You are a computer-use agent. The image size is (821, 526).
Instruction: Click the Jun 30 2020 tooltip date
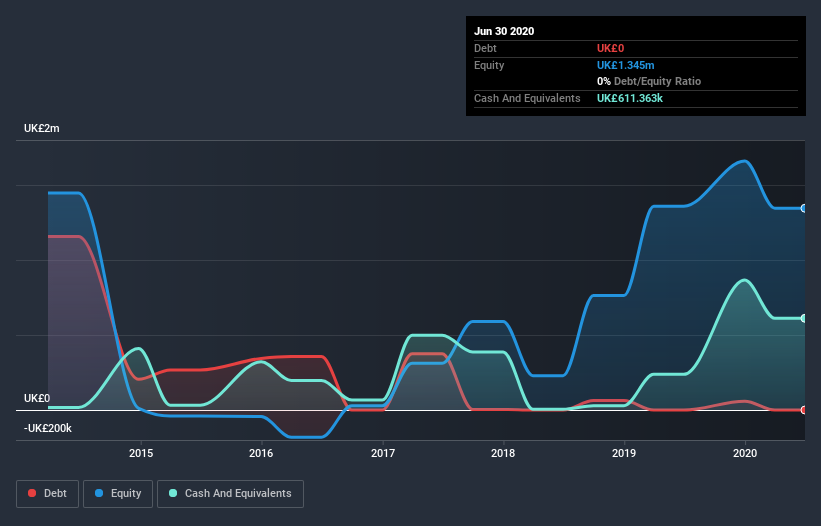coord(504,31)
